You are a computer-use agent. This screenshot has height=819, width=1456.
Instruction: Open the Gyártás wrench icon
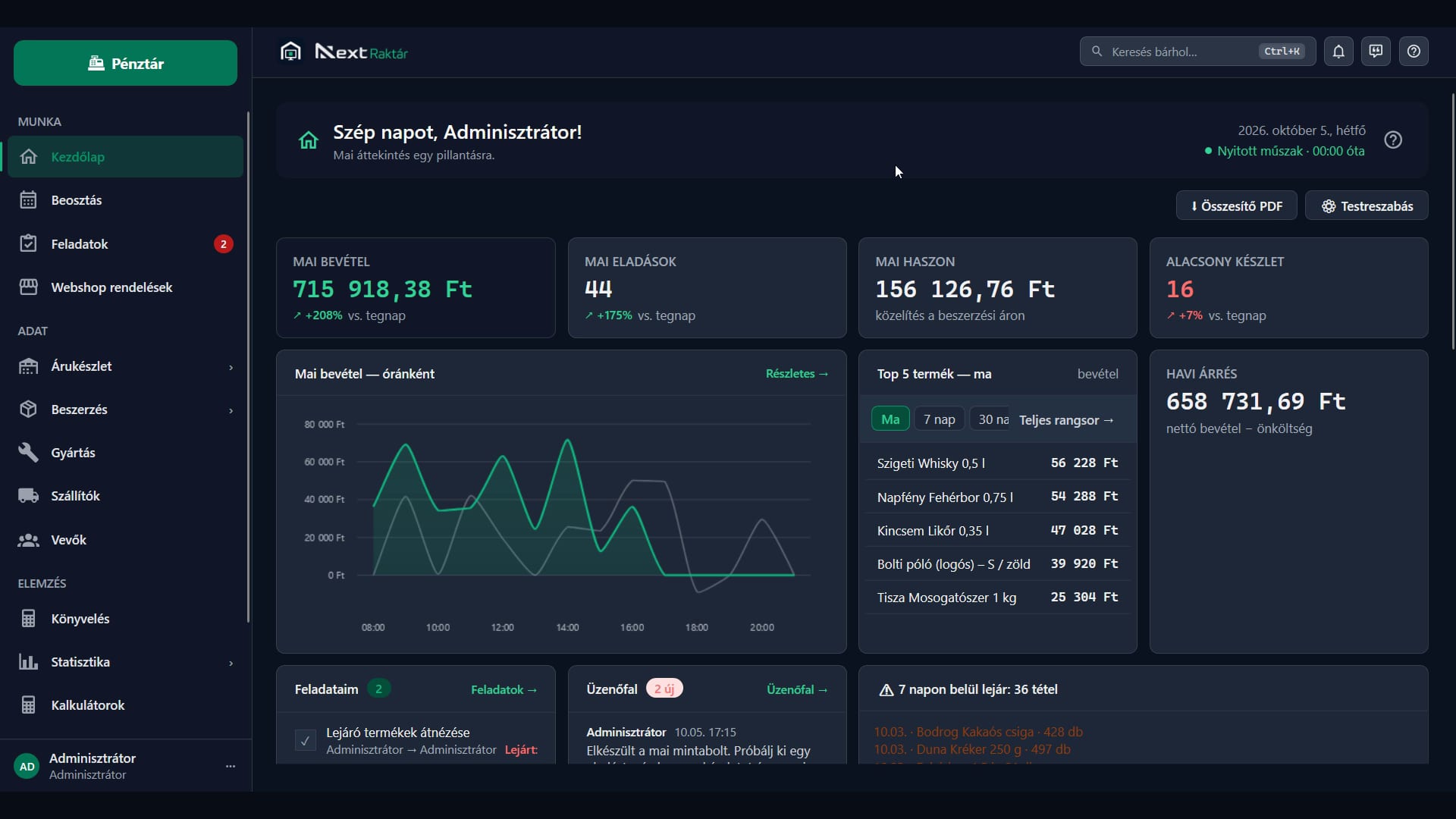28,453
